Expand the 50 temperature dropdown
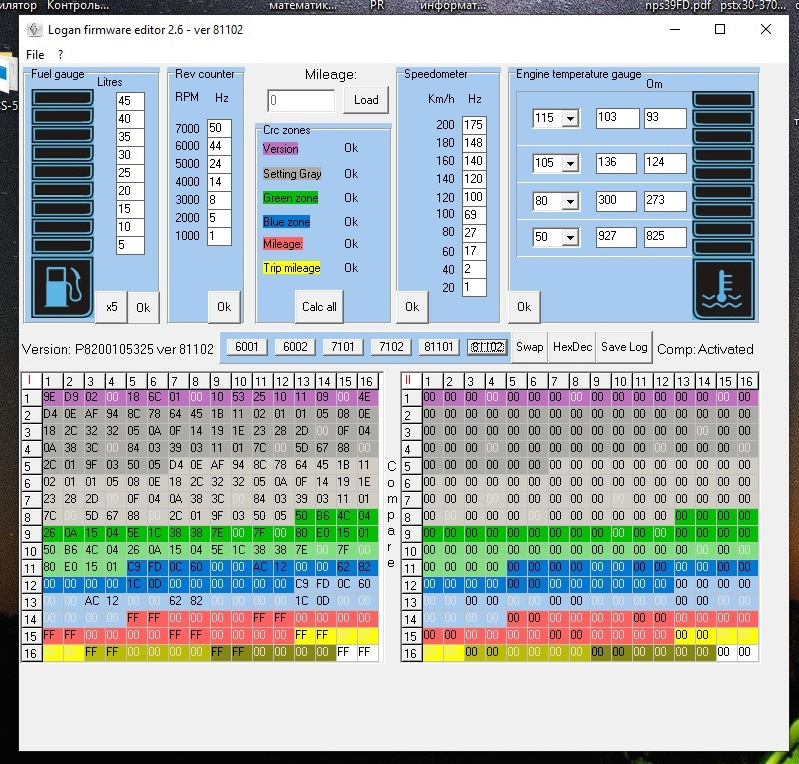 tap(570, 237)
